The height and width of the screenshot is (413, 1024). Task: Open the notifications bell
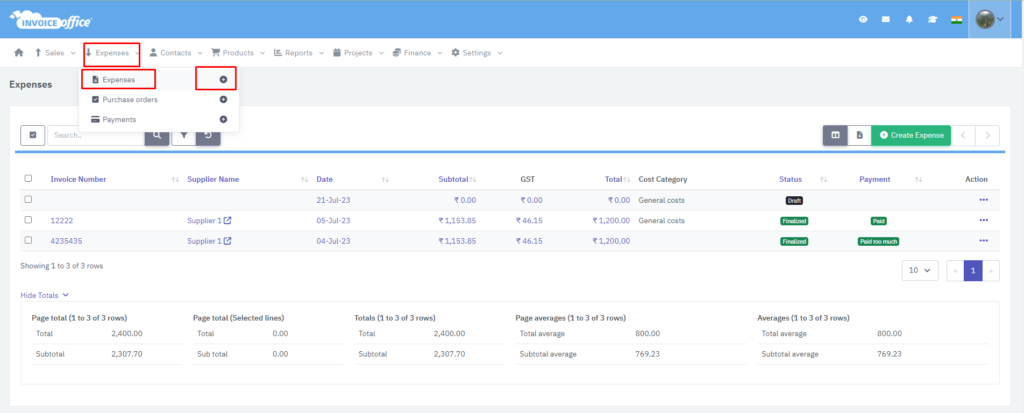[909, 20]
